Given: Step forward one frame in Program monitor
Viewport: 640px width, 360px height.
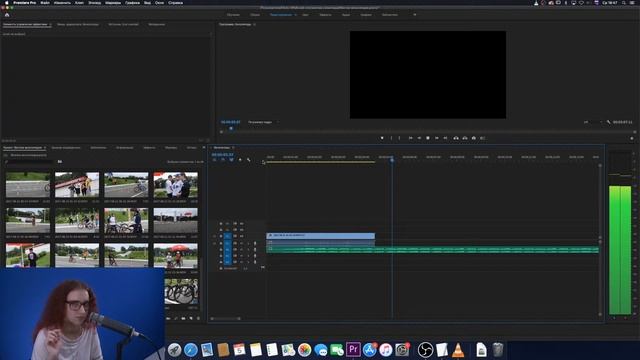Looking at the screenshot, I should point(437,138).
